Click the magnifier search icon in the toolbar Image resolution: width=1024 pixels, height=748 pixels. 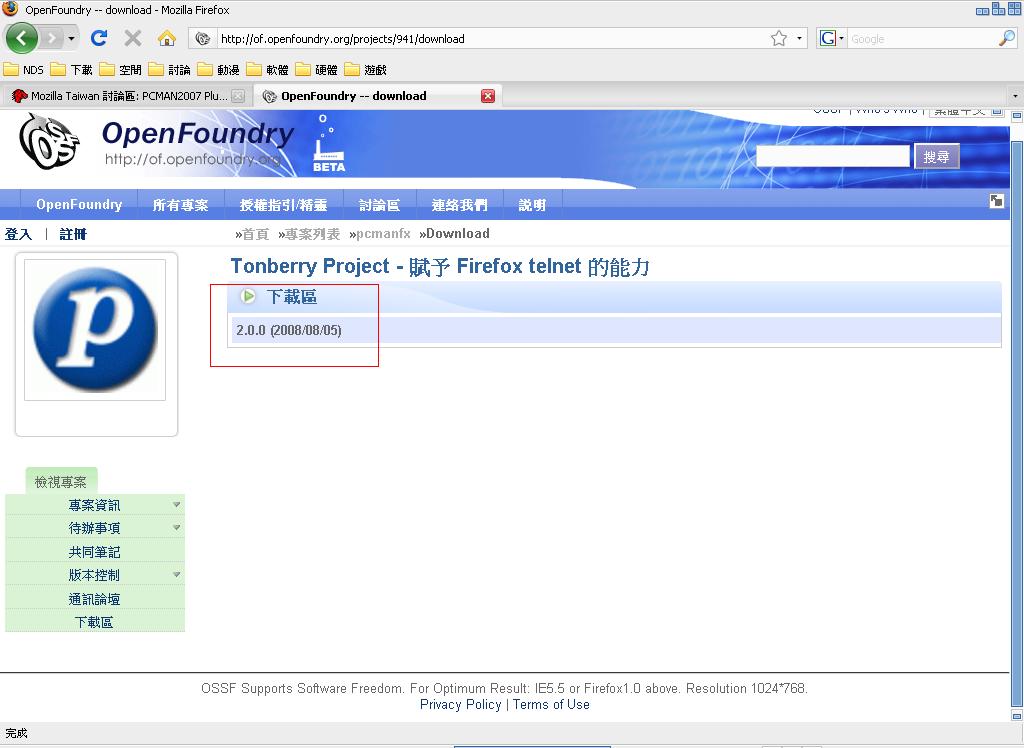(1007, 39)
